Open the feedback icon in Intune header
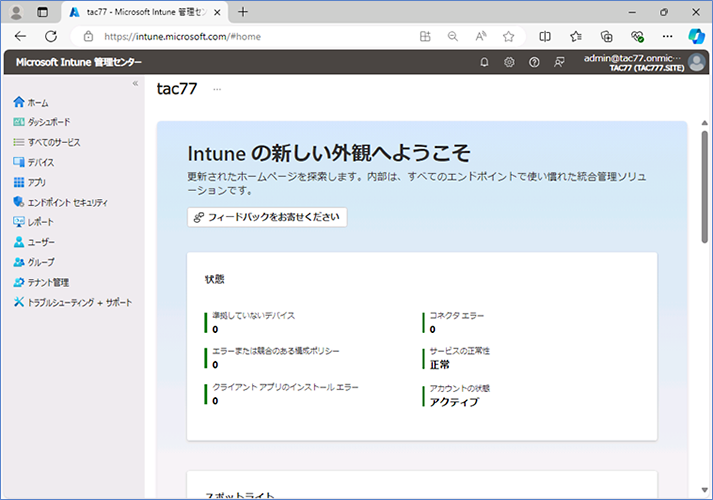 pyautogui.click(x=559, y=62)
